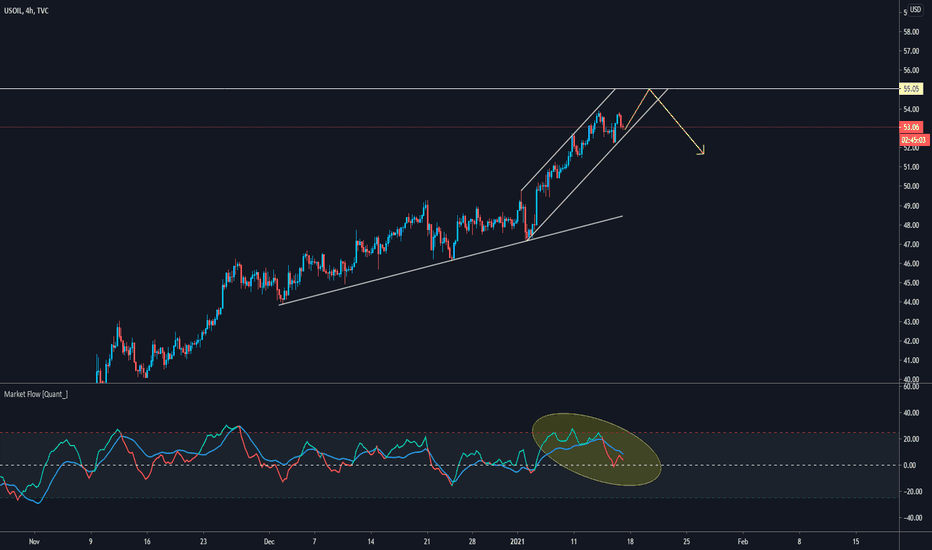Click 51.00 on the price axis
The image size is (932, 550).
click(x=911, y=167)
